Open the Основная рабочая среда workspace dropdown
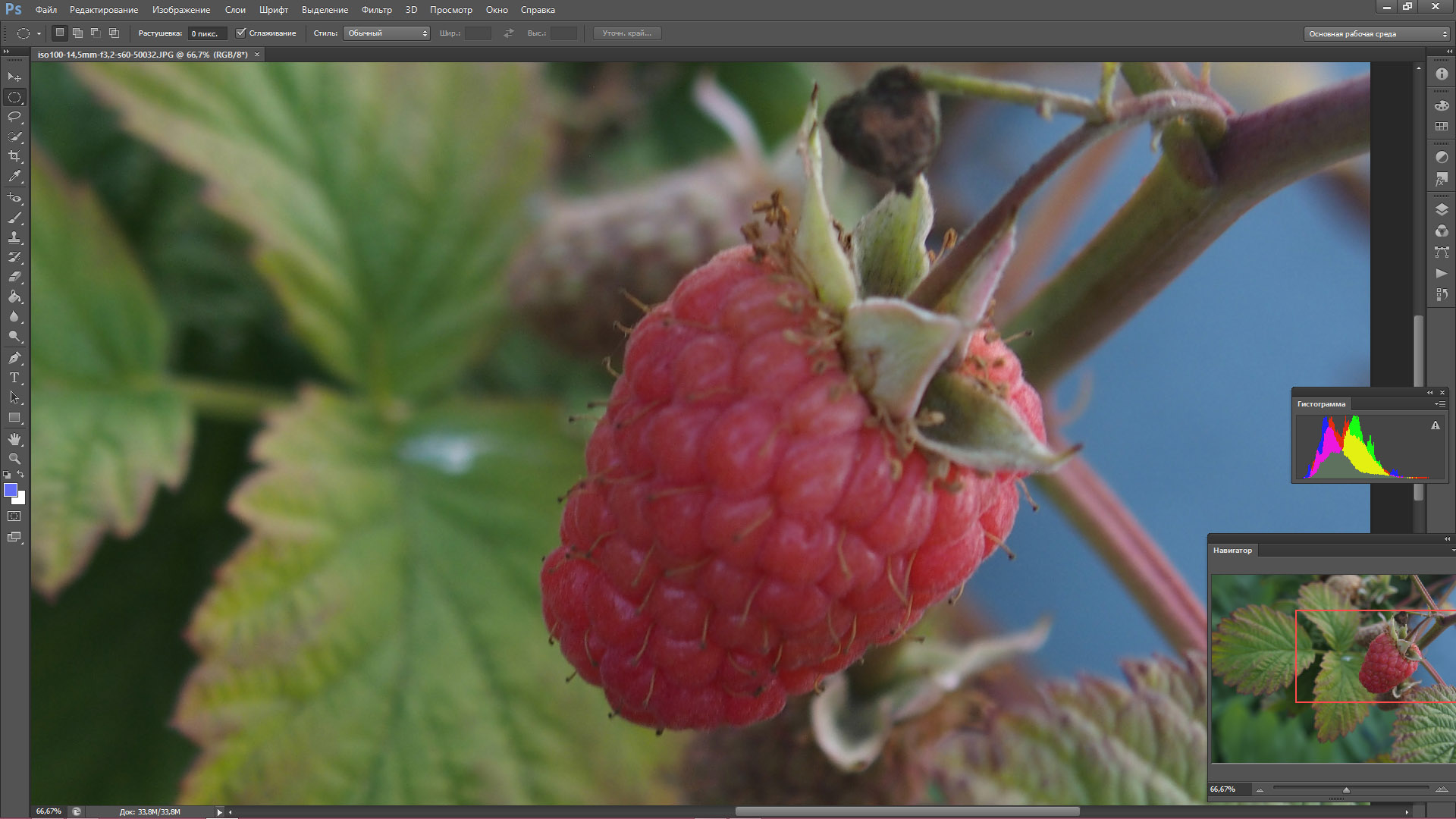 point(1376,33)
